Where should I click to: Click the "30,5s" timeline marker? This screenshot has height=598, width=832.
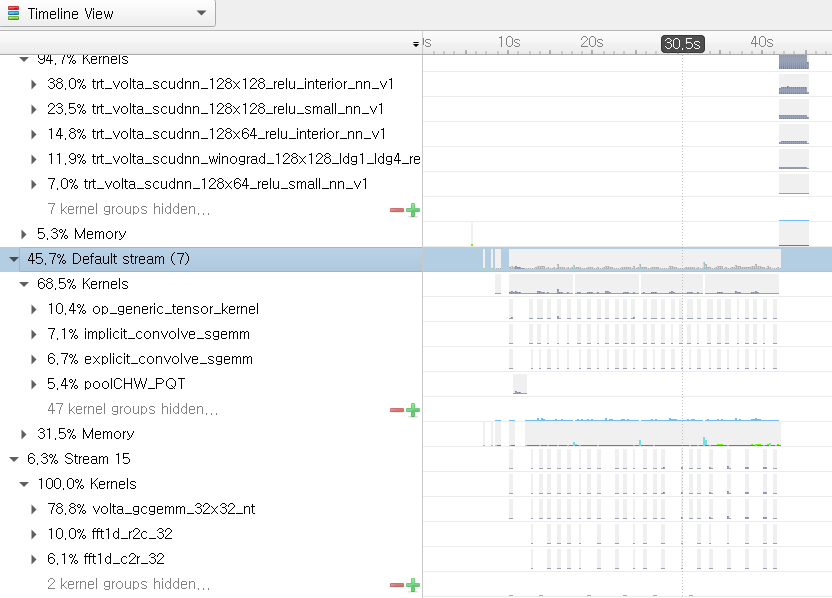(682, 44)
